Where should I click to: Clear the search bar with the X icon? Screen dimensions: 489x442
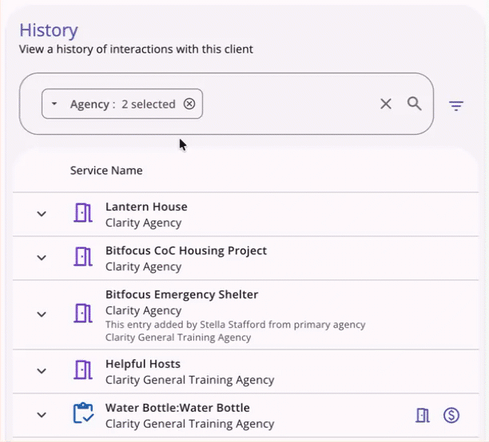[386, 104]
